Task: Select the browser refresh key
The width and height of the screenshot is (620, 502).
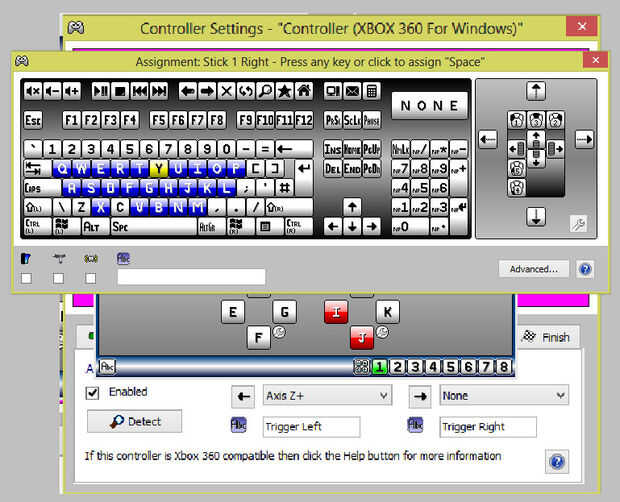Action: [x=246, y=91]
